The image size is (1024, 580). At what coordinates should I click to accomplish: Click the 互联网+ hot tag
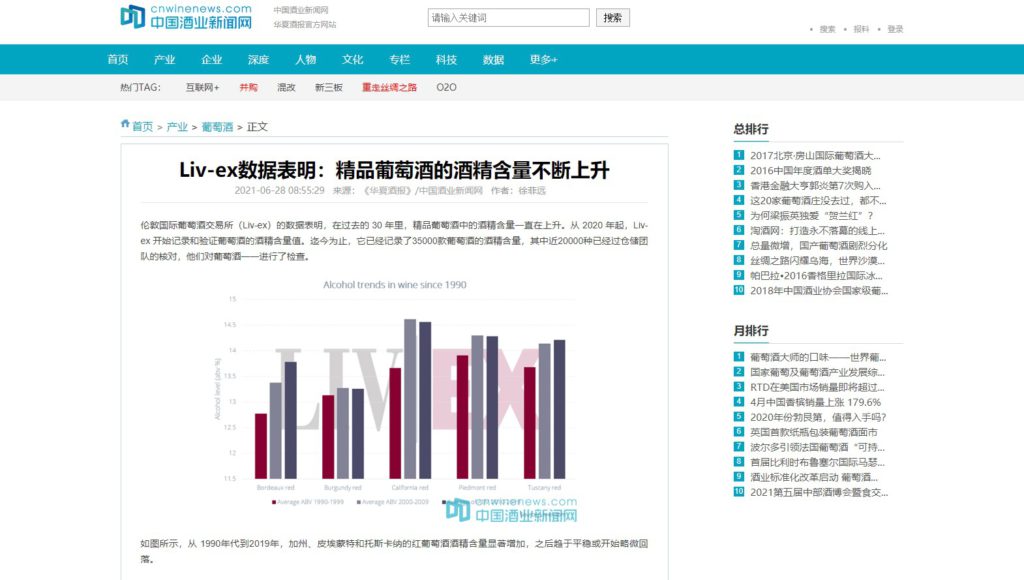[202, 87]
